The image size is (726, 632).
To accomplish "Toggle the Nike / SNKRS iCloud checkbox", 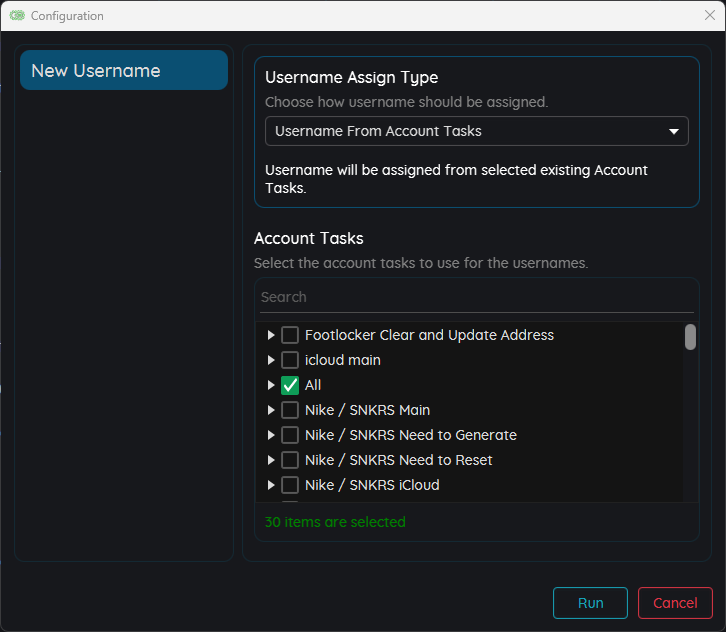I will [290, 485].
